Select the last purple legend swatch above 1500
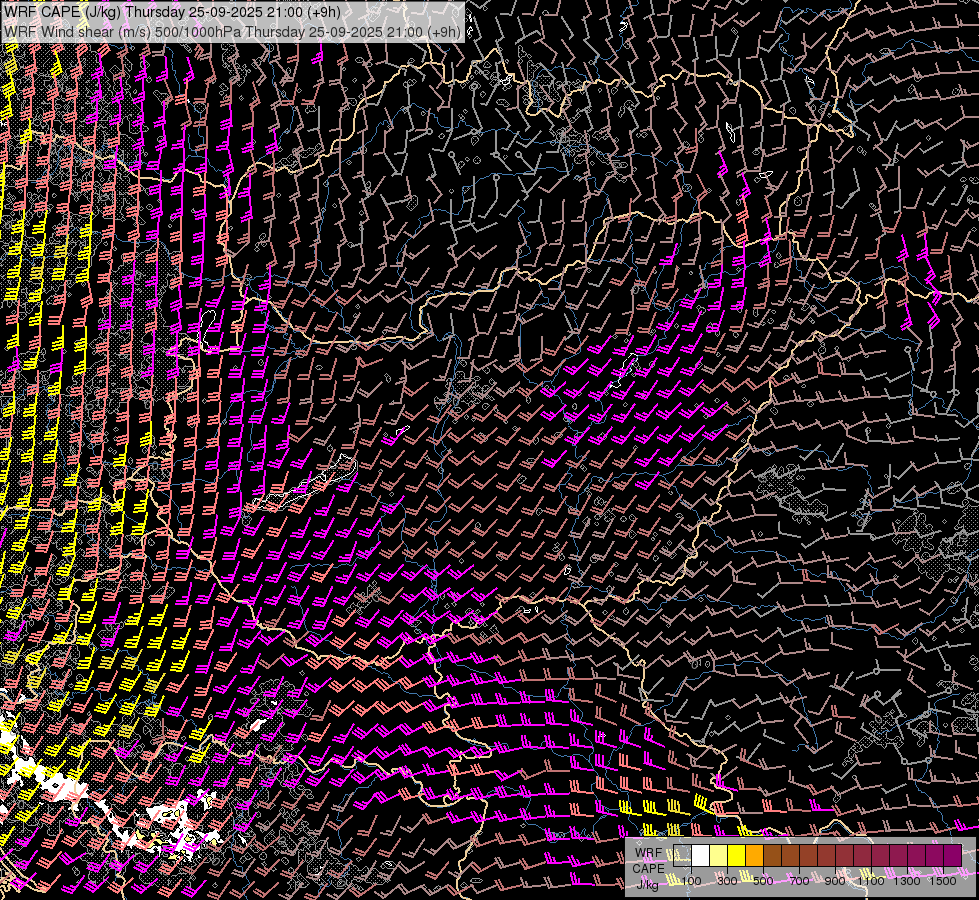The width and height of the screenshot is (979, 900). [x=953, y=856]
